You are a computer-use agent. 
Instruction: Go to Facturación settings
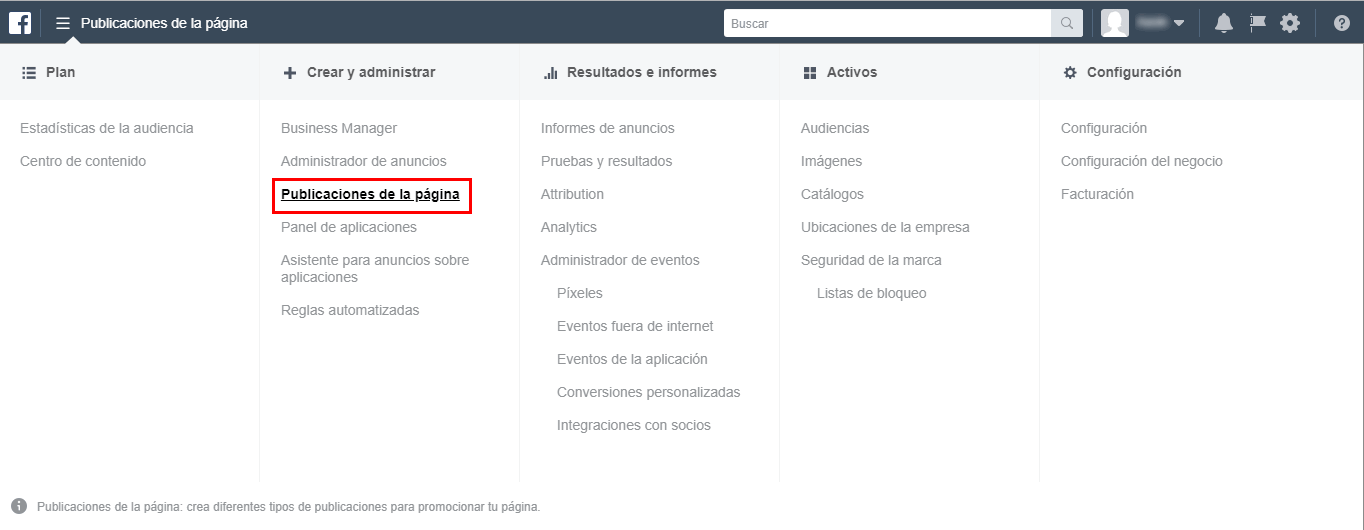tap(1097, 194)
